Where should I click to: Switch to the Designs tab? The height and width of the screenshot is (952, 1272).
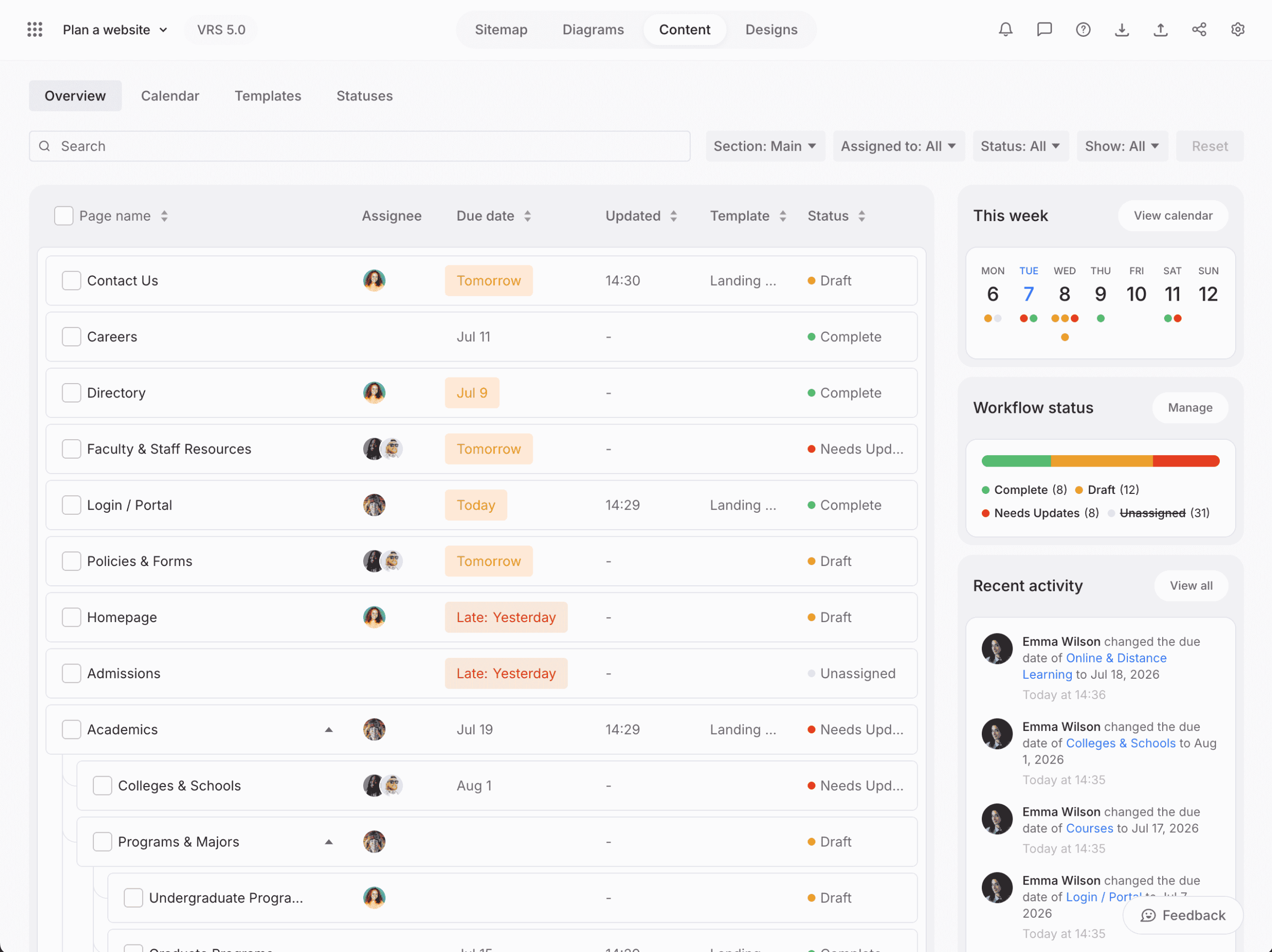tap(771, 29)
